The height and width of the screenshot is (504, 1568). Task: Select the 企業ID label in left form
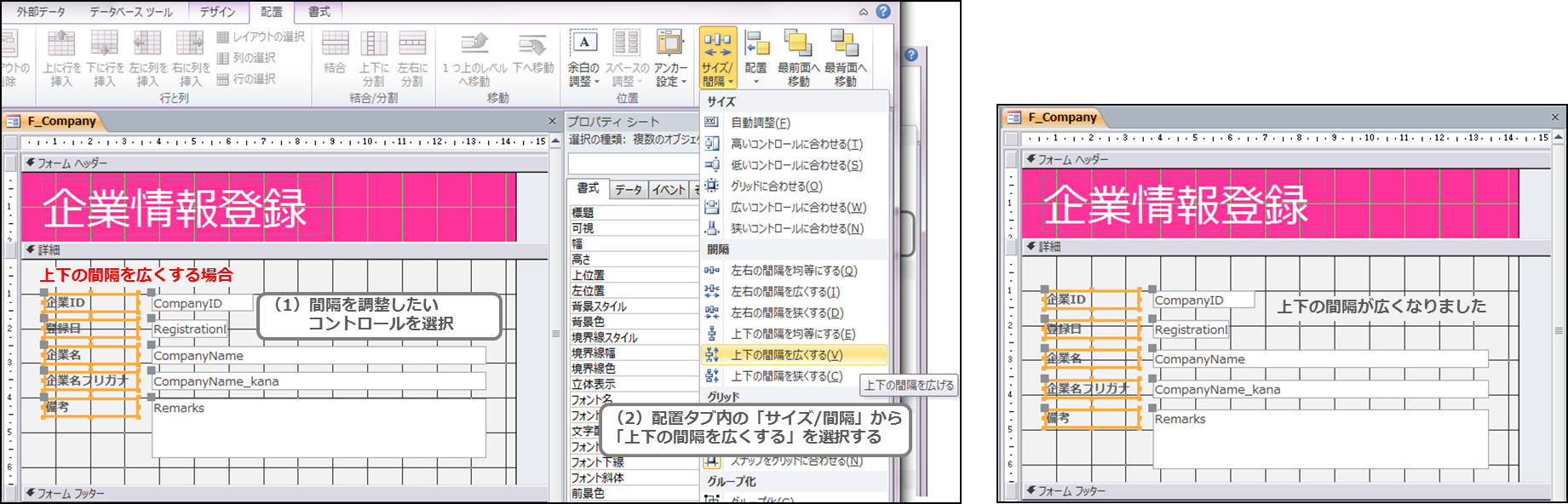point(90,302)
